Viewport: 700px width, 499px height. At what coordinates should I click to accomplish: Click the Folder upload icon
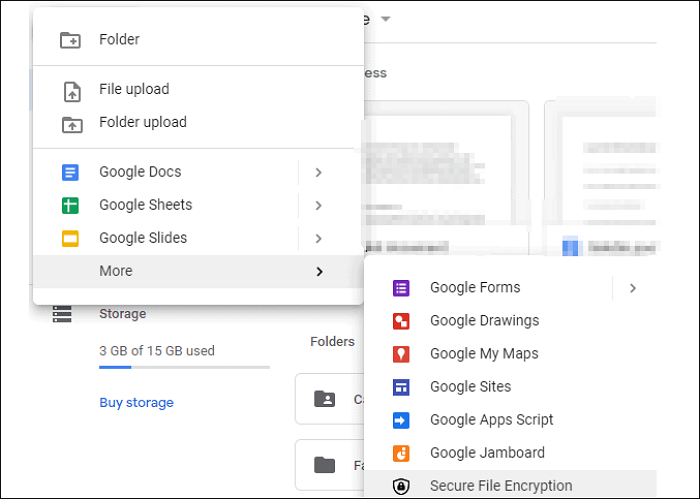click(x=72, y=125)
